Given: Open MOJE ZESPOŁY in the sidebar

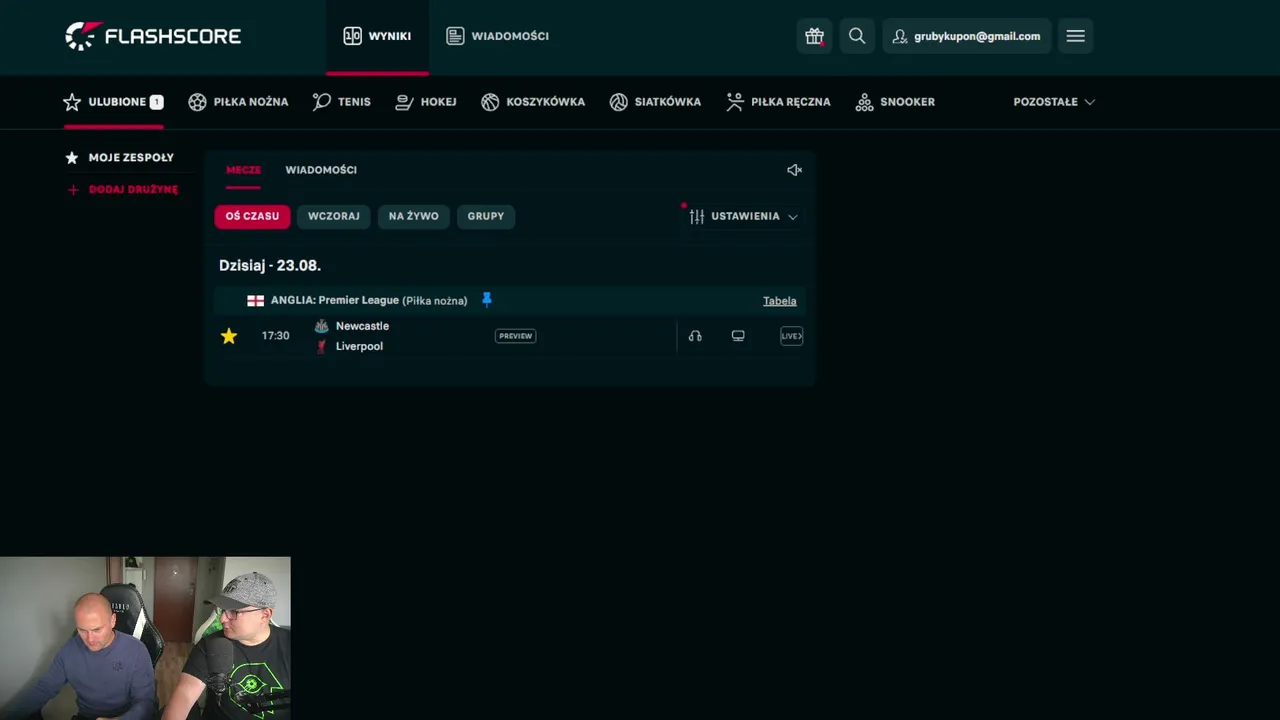Looking at the screenshot, I should click(x=119, y=158).
